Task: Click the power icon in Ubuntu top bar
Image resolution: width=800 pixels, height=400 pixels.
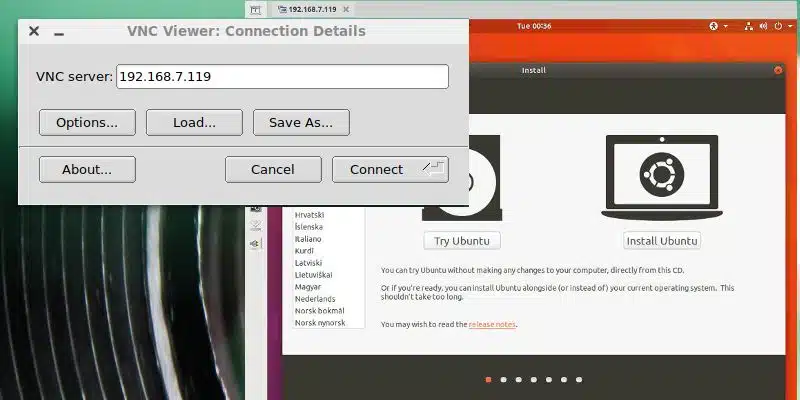Action: 778,26
